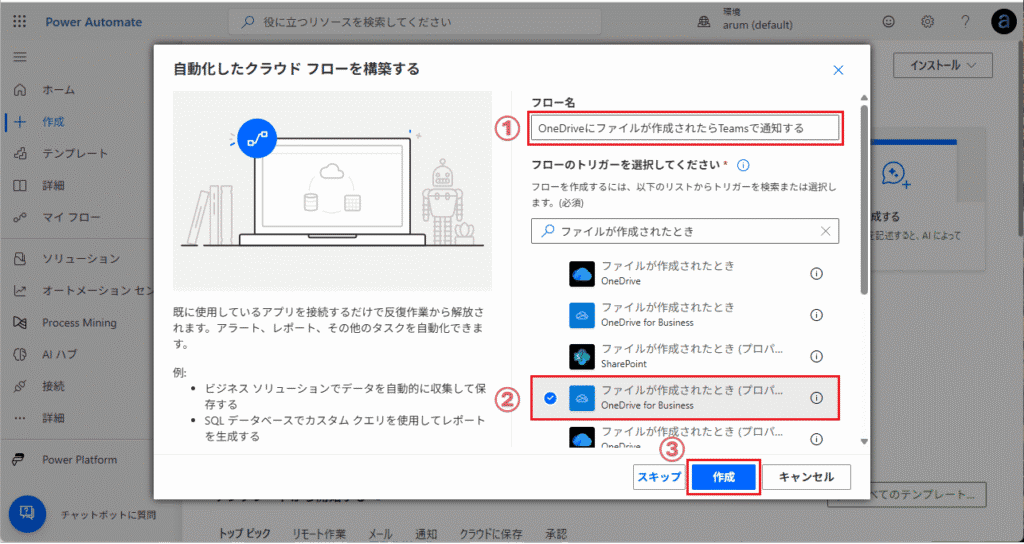1024x544 pixels.
Task: Click the Power Platform icon
Action: [x=20, y=460]
